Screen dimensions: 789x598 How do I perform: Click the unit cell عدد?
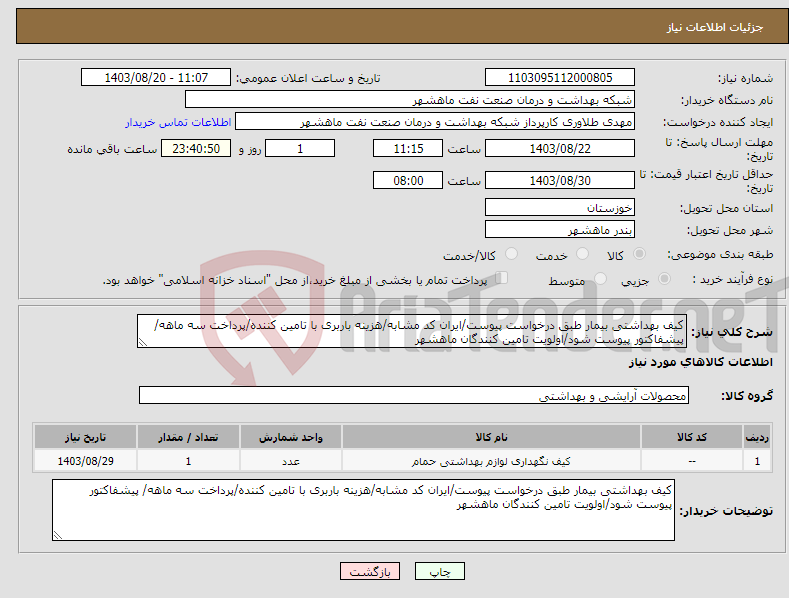291,461
